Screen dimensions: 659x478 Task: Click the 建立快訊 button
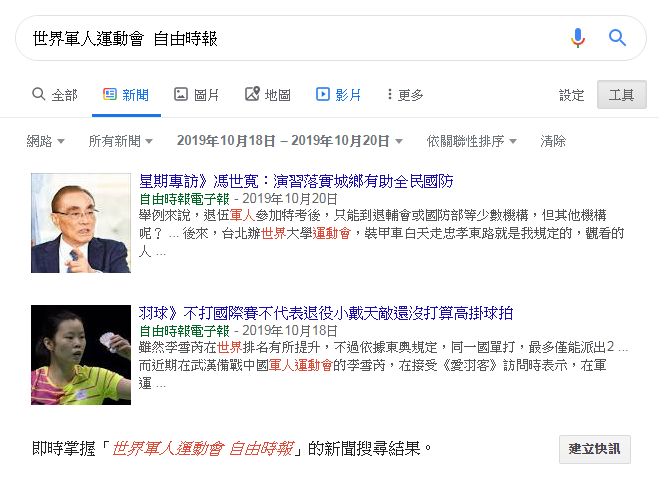[595, 449]
